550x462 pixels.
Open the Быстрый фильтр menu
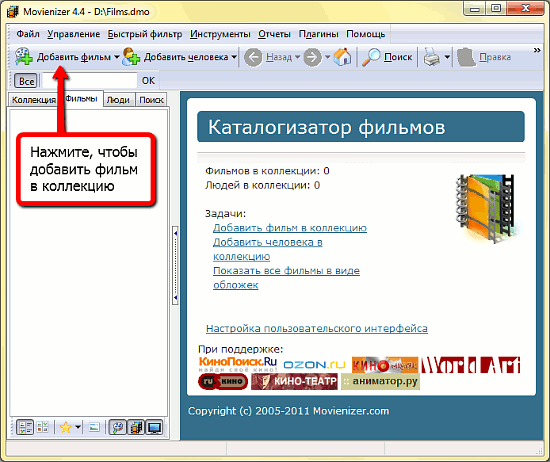(x=145, y=34)
